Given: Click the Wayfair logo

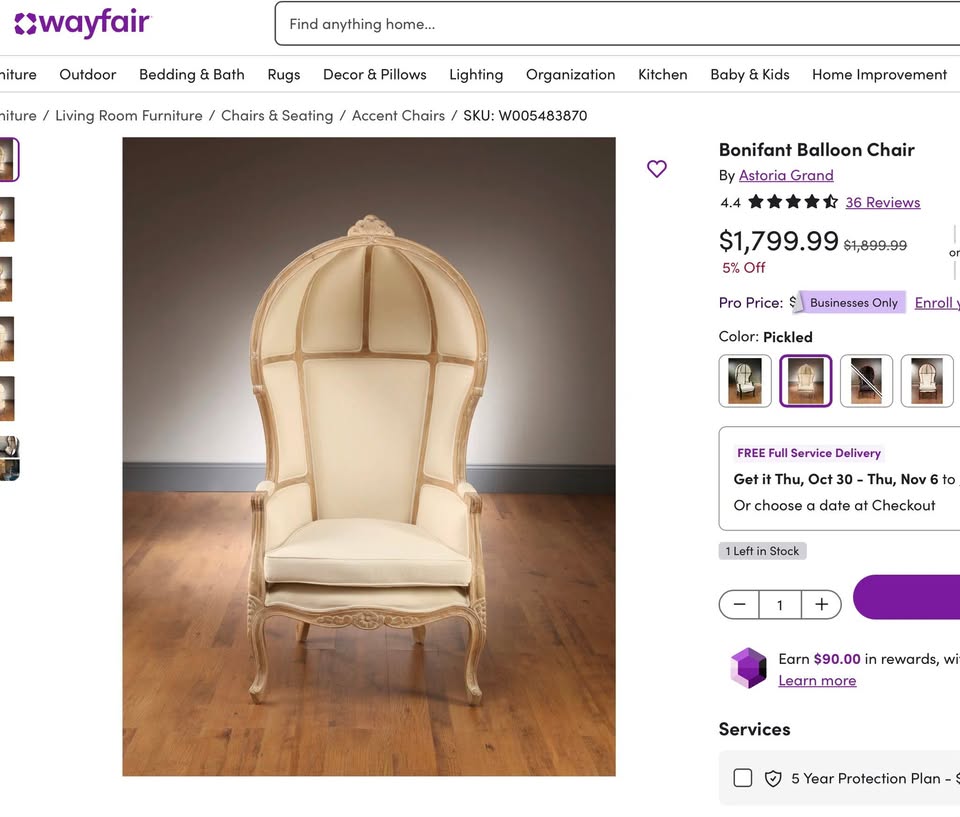Looking at the screenshot, I should (x=82, y=23).
